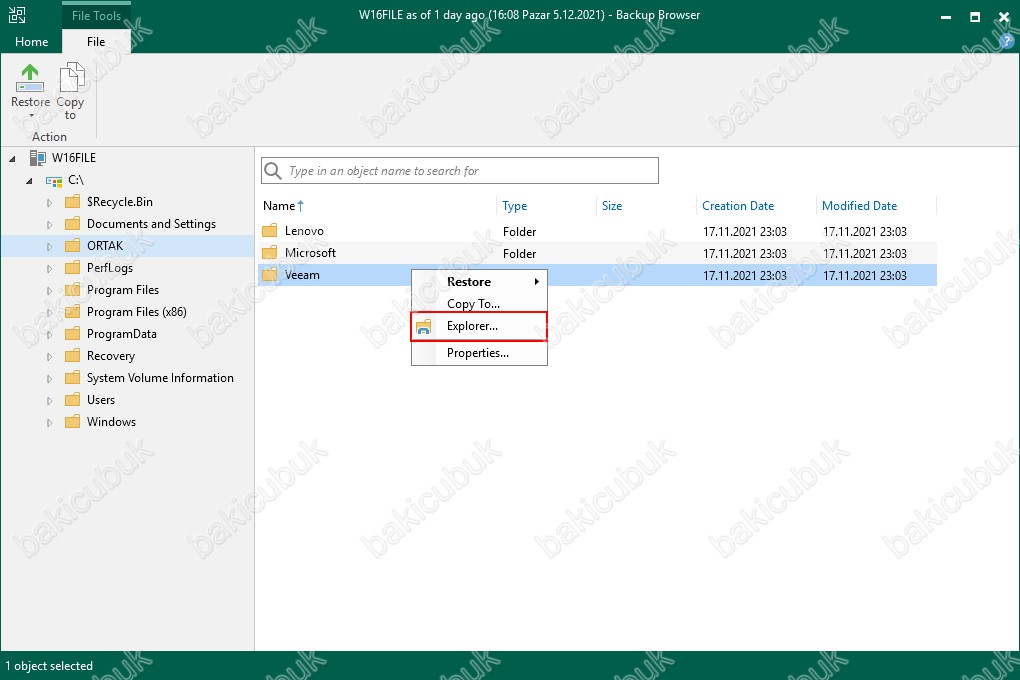The height and width of the screenshot is (680, 1020).
Task: Select the Veeam row name
Action: pos(302,275)
